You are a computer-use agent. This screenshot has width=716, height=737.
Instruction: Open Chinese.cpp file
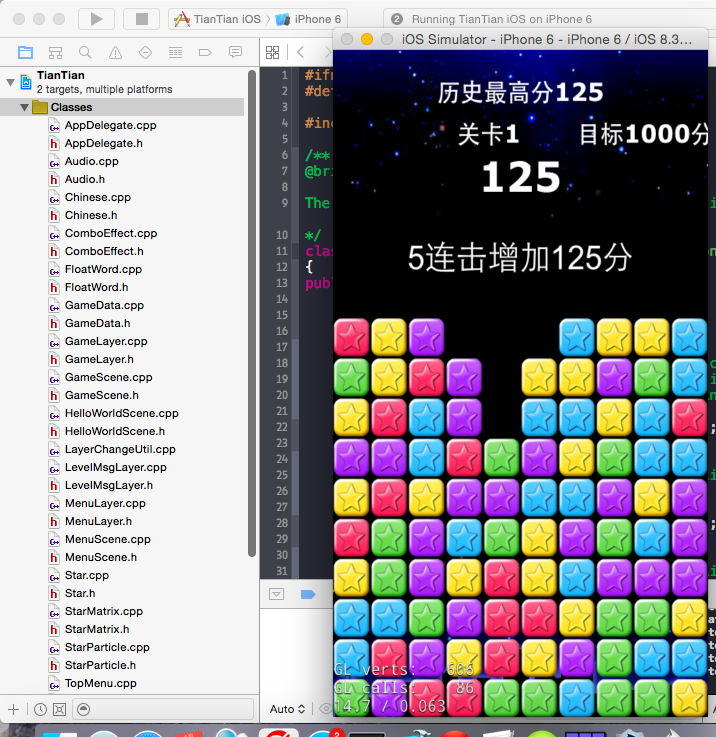[x=98, y=197]
